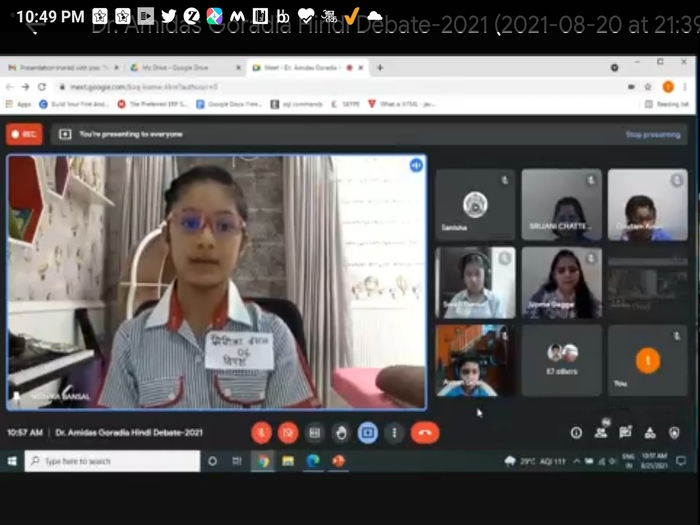
Task: Click the Type here to search box
Action: pyautogui.click(x=112, y=461)
